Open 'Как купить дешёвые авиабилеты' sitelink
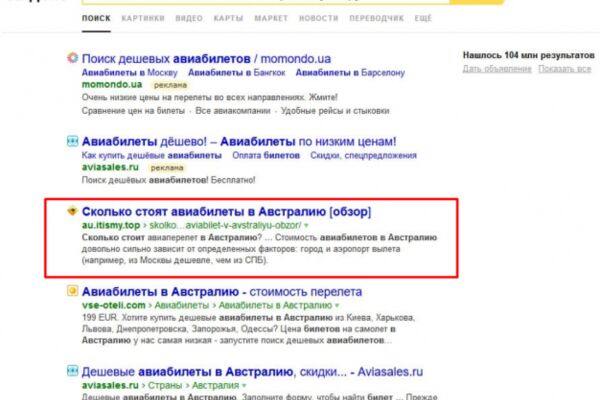 click(x=152, y=155)
